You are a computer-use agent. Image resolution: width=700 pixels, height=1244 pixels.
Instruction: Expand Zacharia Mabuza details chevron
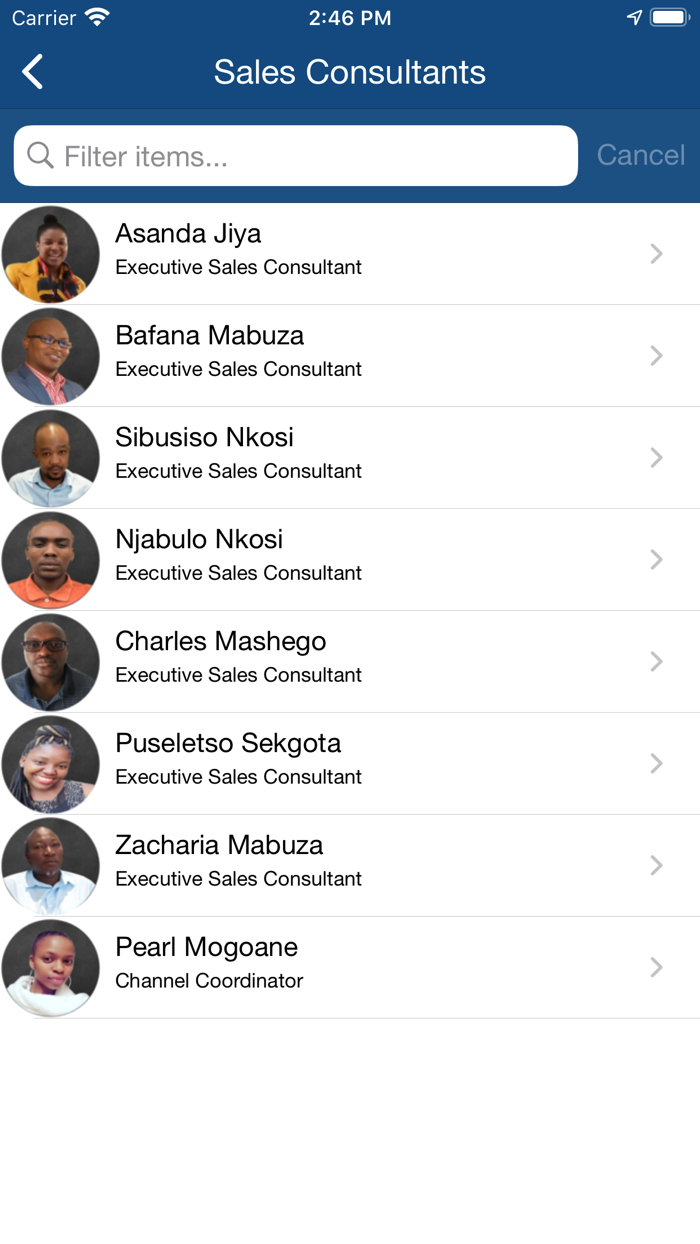click(657, 866)
